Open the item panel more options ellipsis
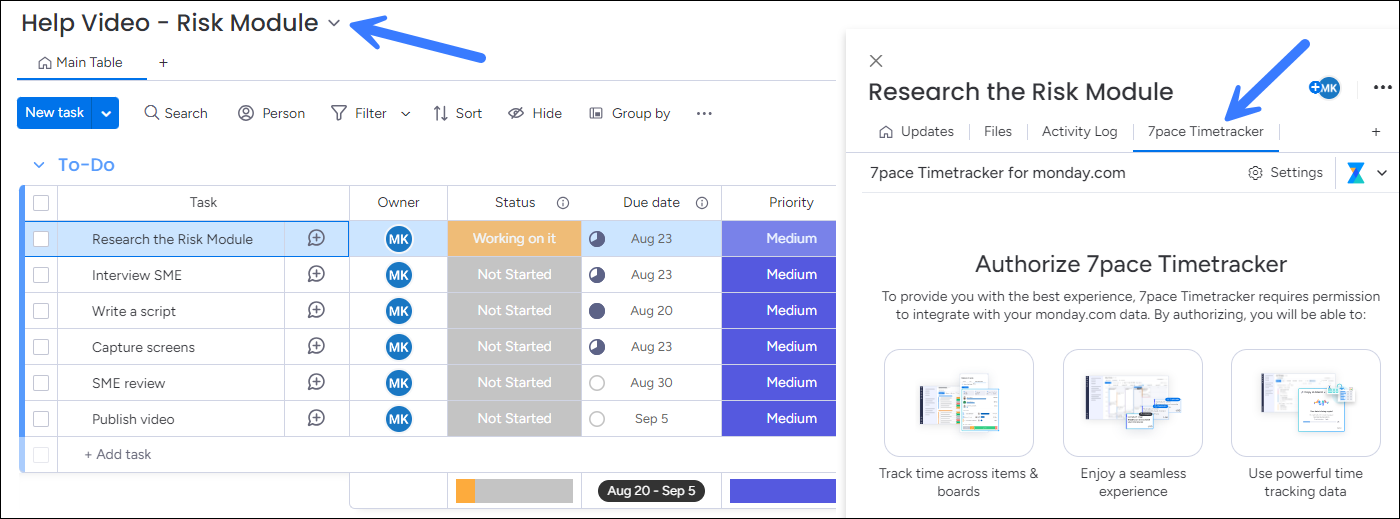This screenshot has height=519, width=1400. click(x=1382, y=88)
